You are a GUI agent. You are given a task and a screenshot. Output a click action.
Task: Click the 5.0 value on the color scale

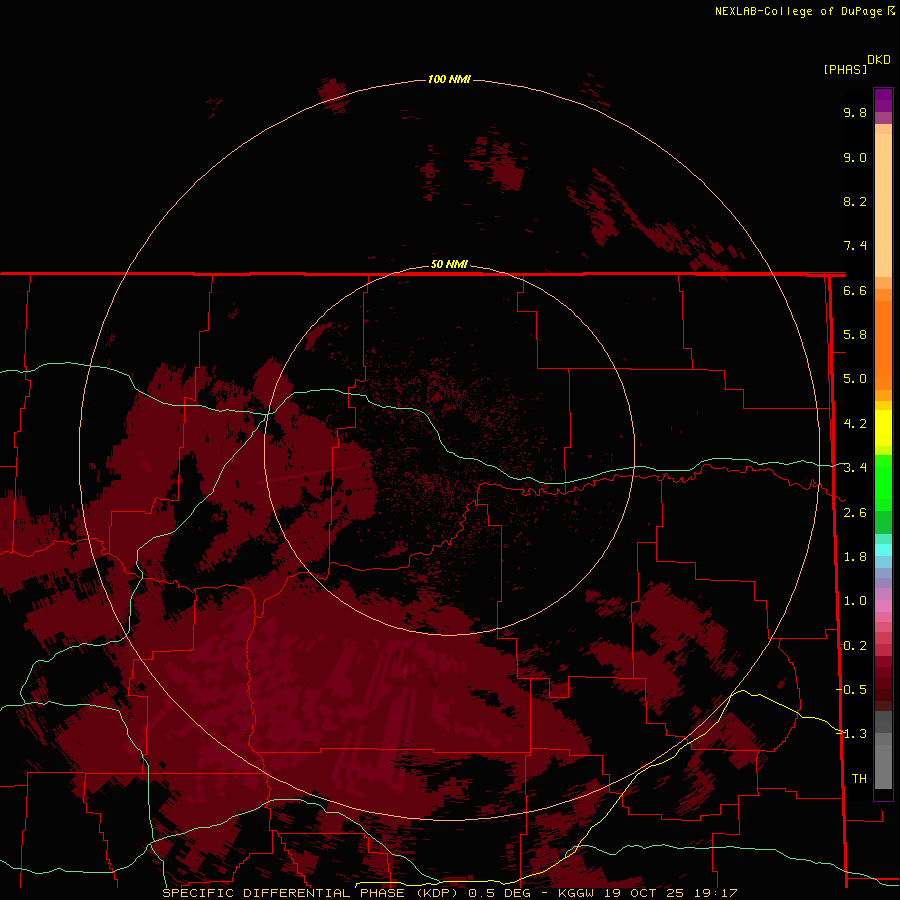tap(855, 379)
